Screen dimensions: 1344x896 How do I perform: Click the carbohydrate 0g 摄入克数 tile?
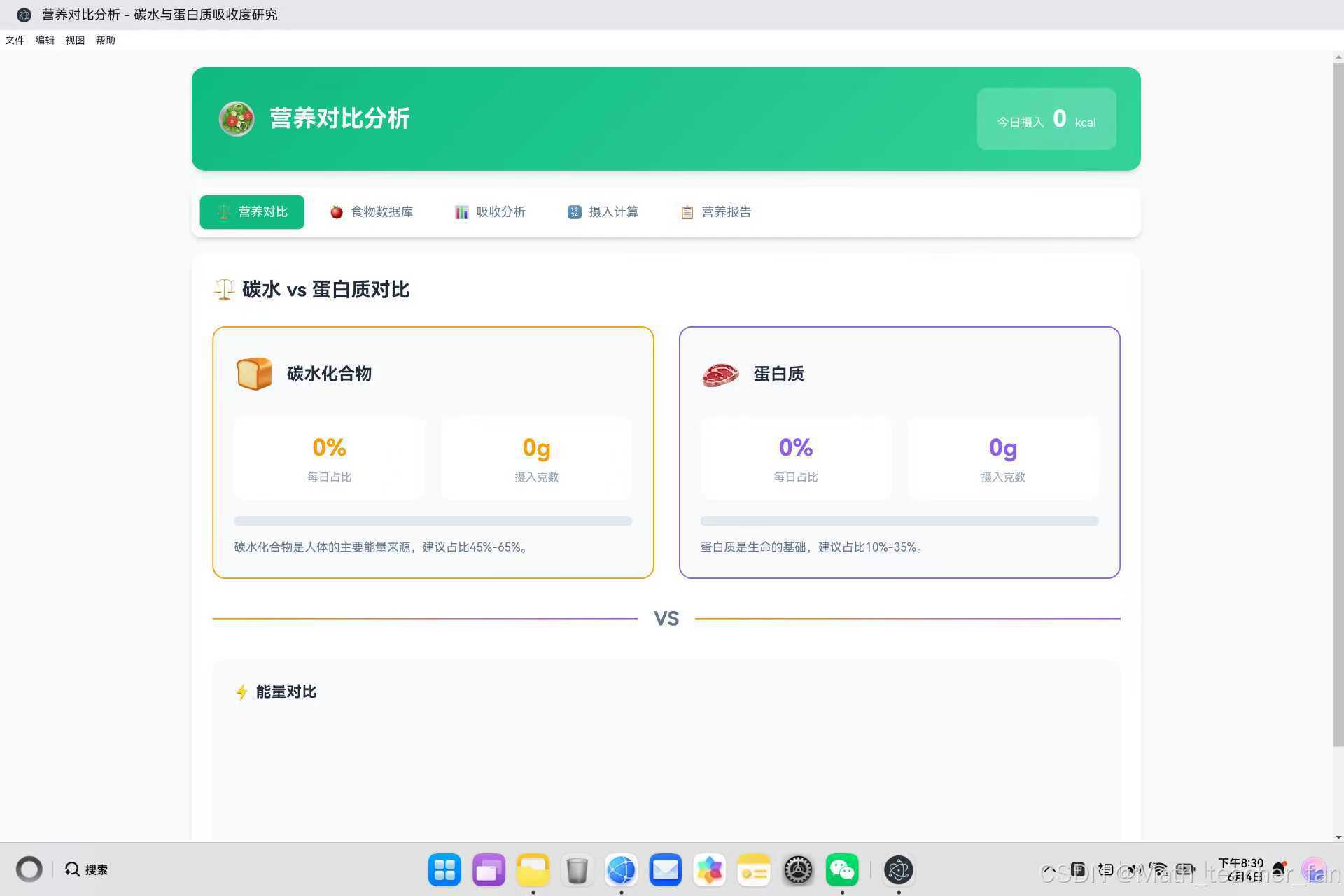536,458
